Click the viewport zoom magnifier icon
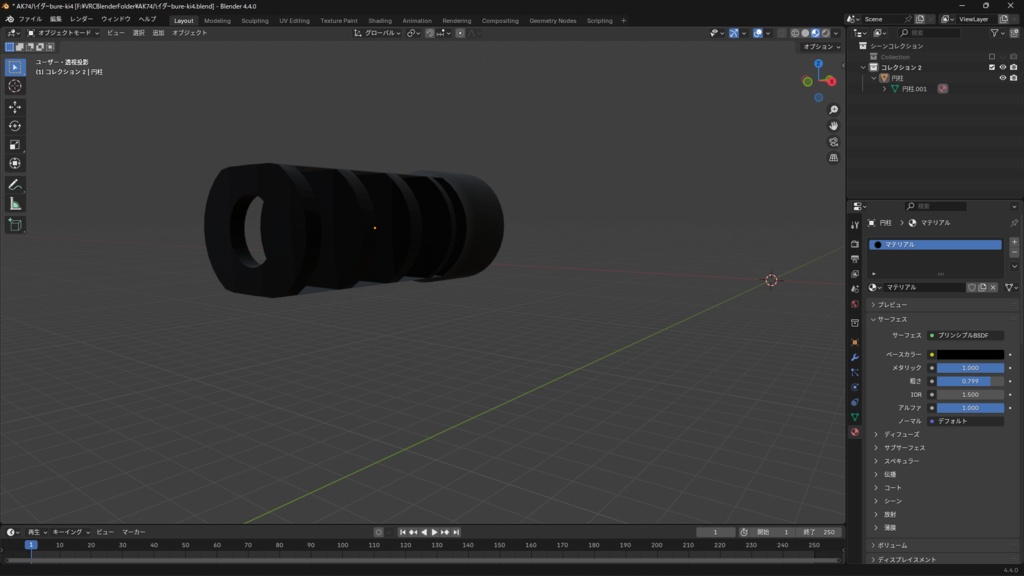 pos(833,110)
